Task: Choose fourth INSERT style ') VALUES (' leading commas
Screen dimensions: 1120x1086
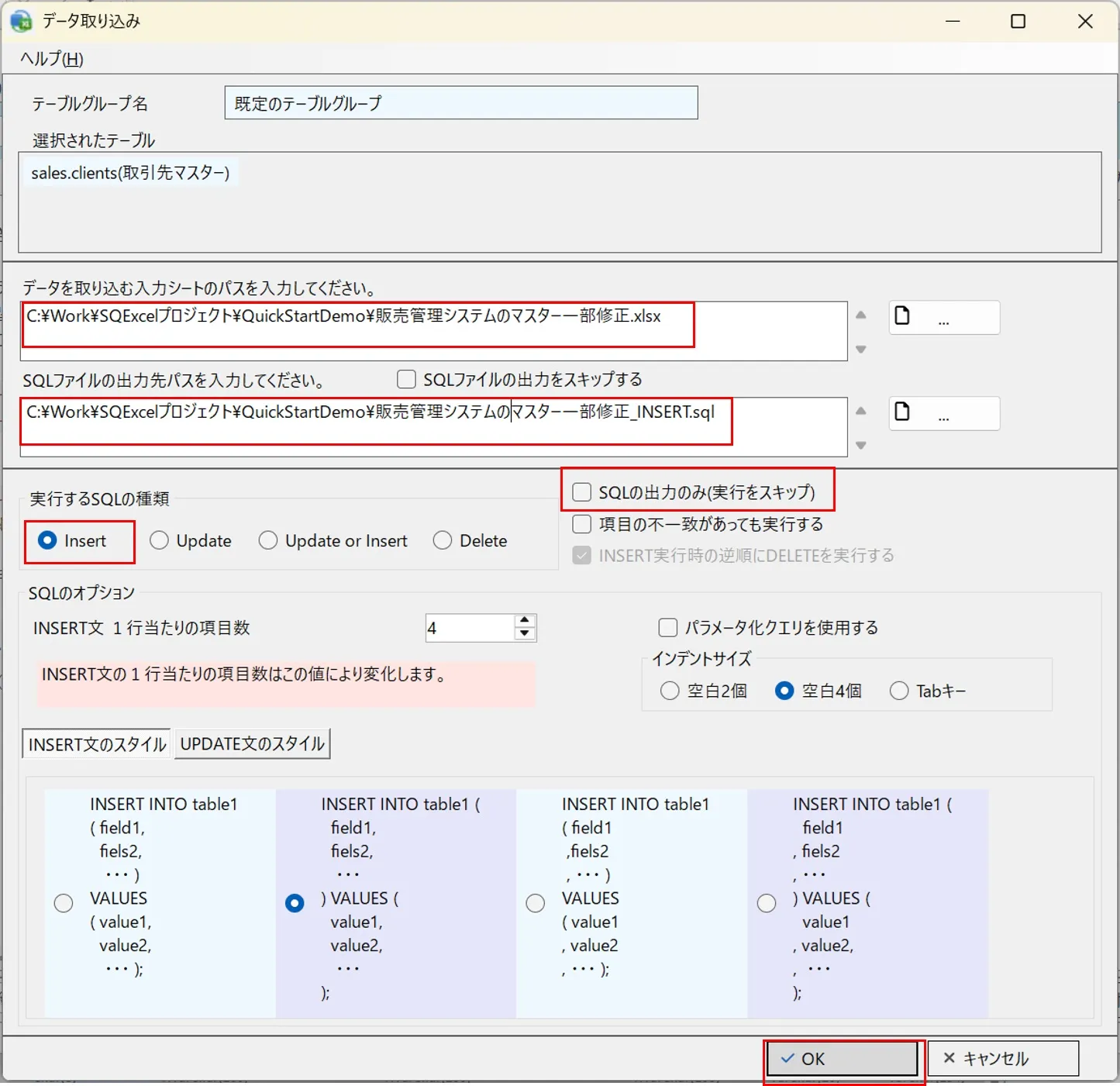Action: tap(767, 903)
